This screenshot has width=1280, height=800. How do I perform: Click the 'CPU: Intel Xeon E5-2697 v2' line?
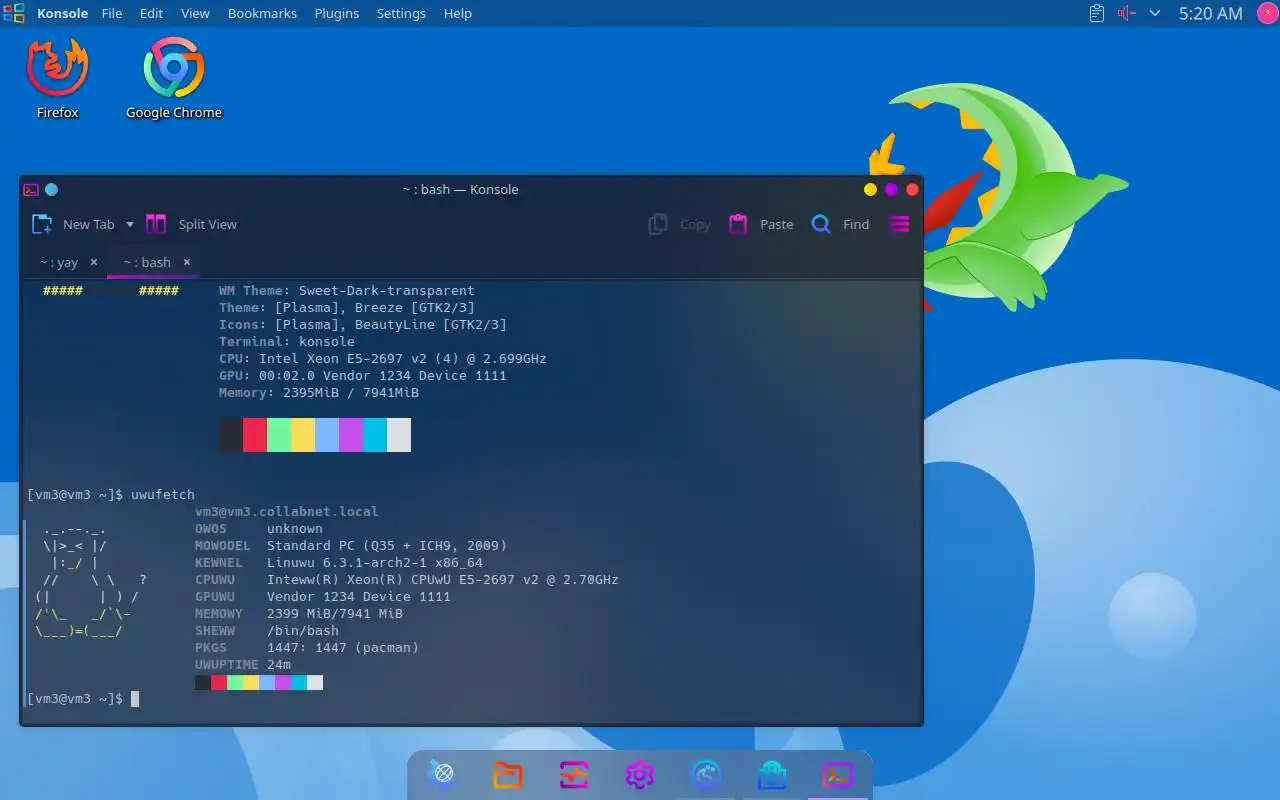click(383, 358)
